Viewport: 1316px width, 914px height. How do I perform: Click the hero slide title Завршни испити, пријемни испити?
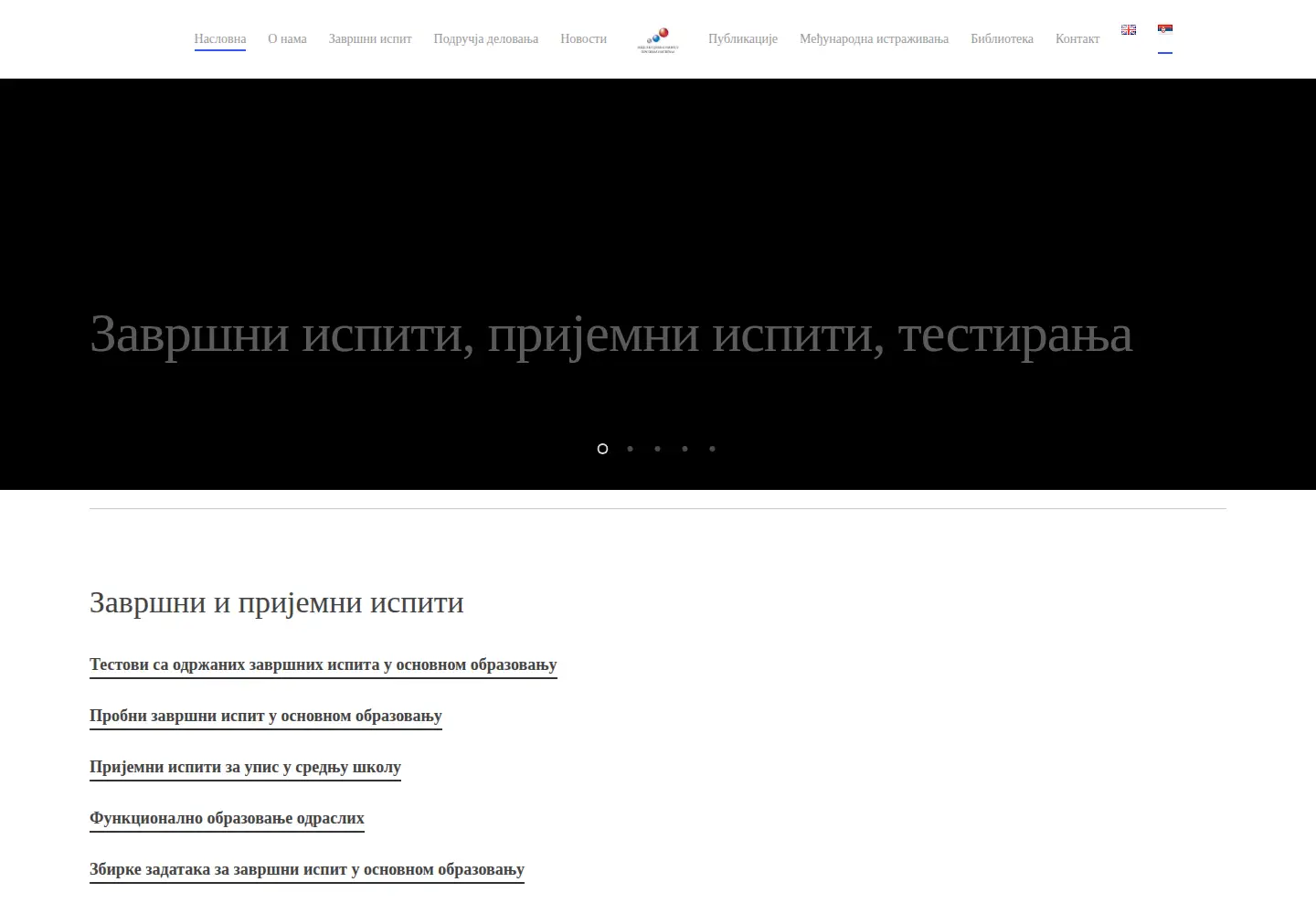tap(611, 335)
